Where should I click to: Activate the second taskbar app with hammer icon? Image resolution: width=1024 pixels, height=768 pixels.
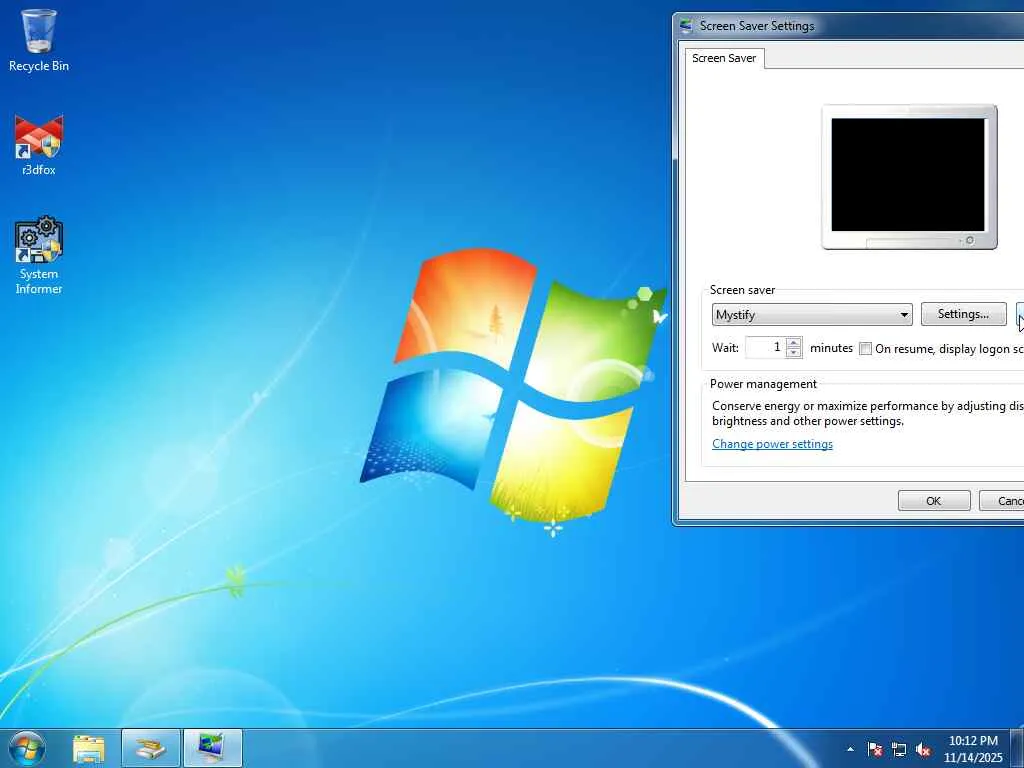[150, 748]
